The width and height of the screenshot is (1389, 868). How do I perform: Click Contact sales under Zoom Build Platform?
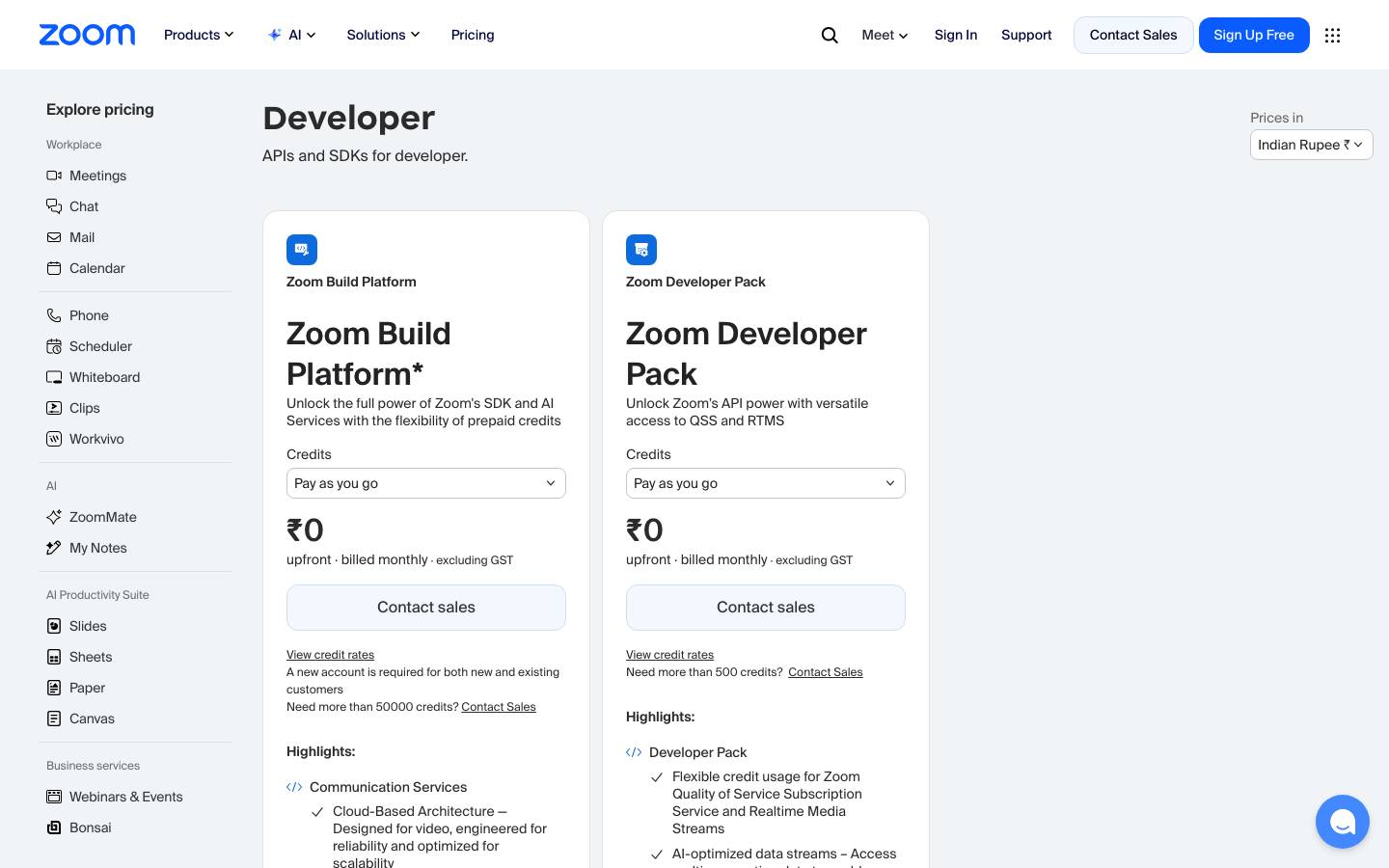pyautogui.click(x=426, y=608)
